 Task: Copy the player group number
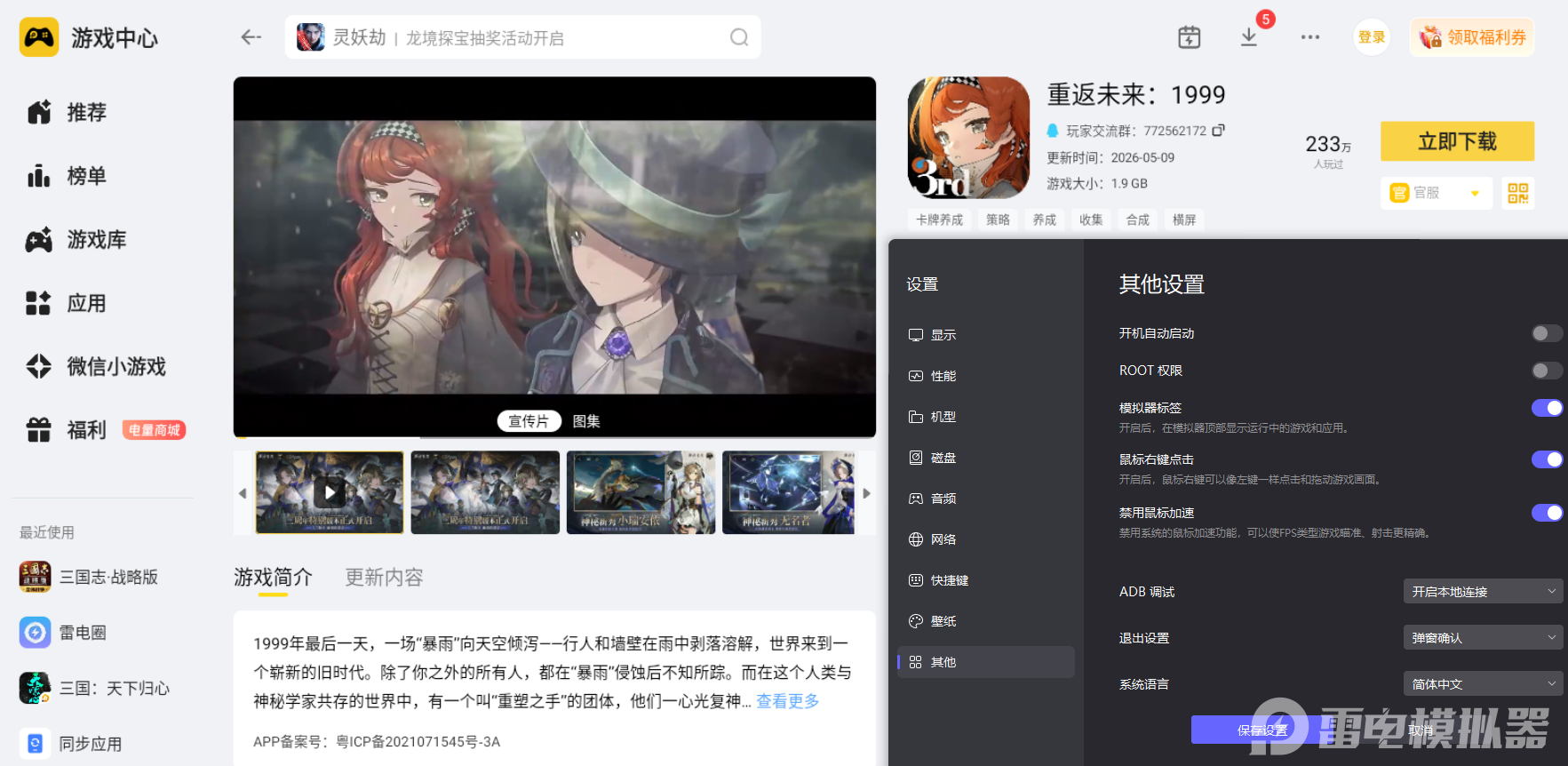coord(1218,131)
